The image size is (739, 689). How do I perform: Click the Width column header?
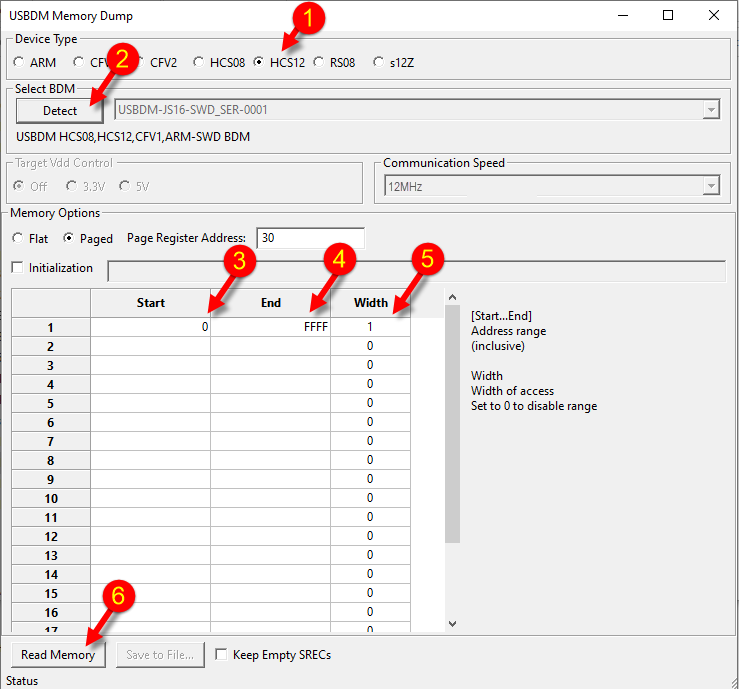(370, 303)
